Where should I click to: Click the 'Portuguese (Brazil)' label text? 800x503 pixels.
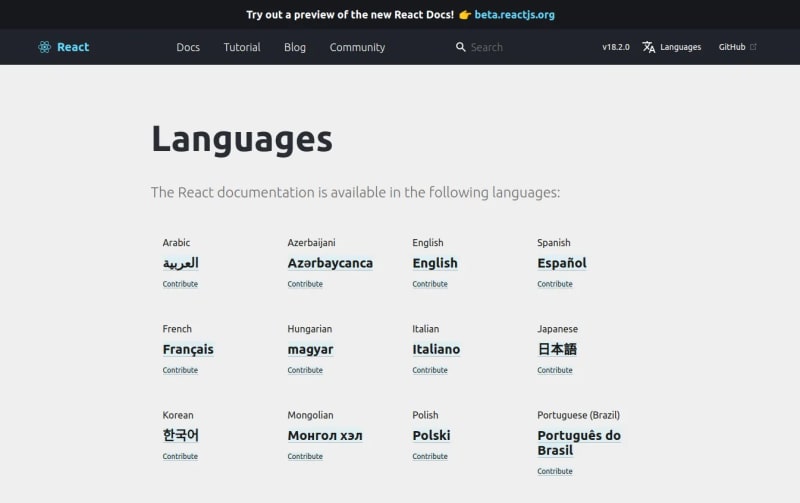tap(579, 415)
